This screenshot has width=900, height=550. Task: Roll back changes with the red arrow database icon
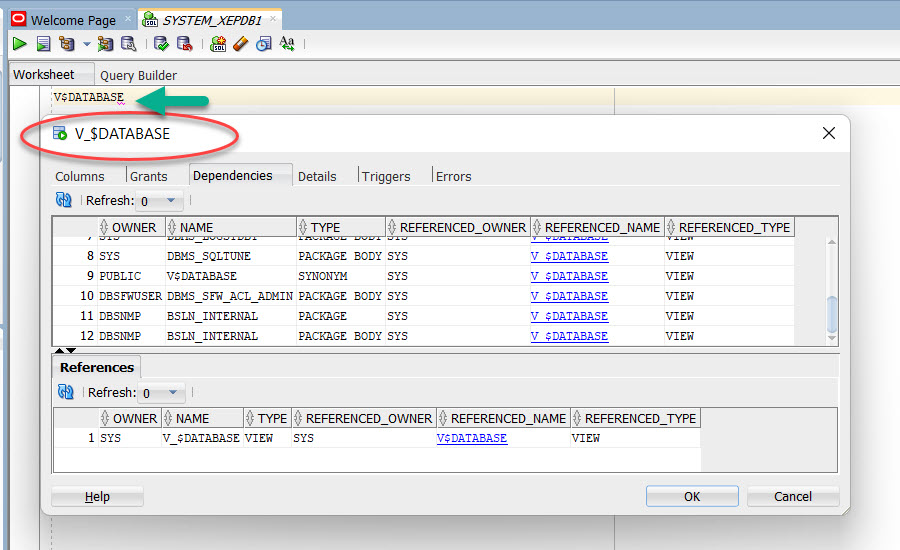pos(184,44)
